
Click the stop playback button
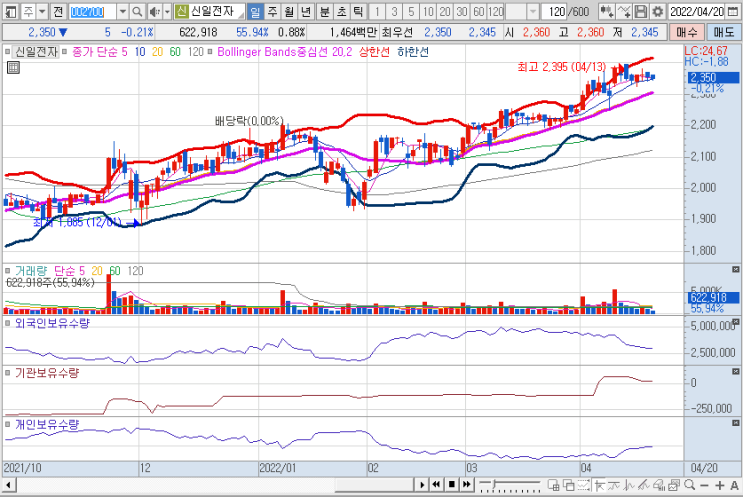[452, 485]
